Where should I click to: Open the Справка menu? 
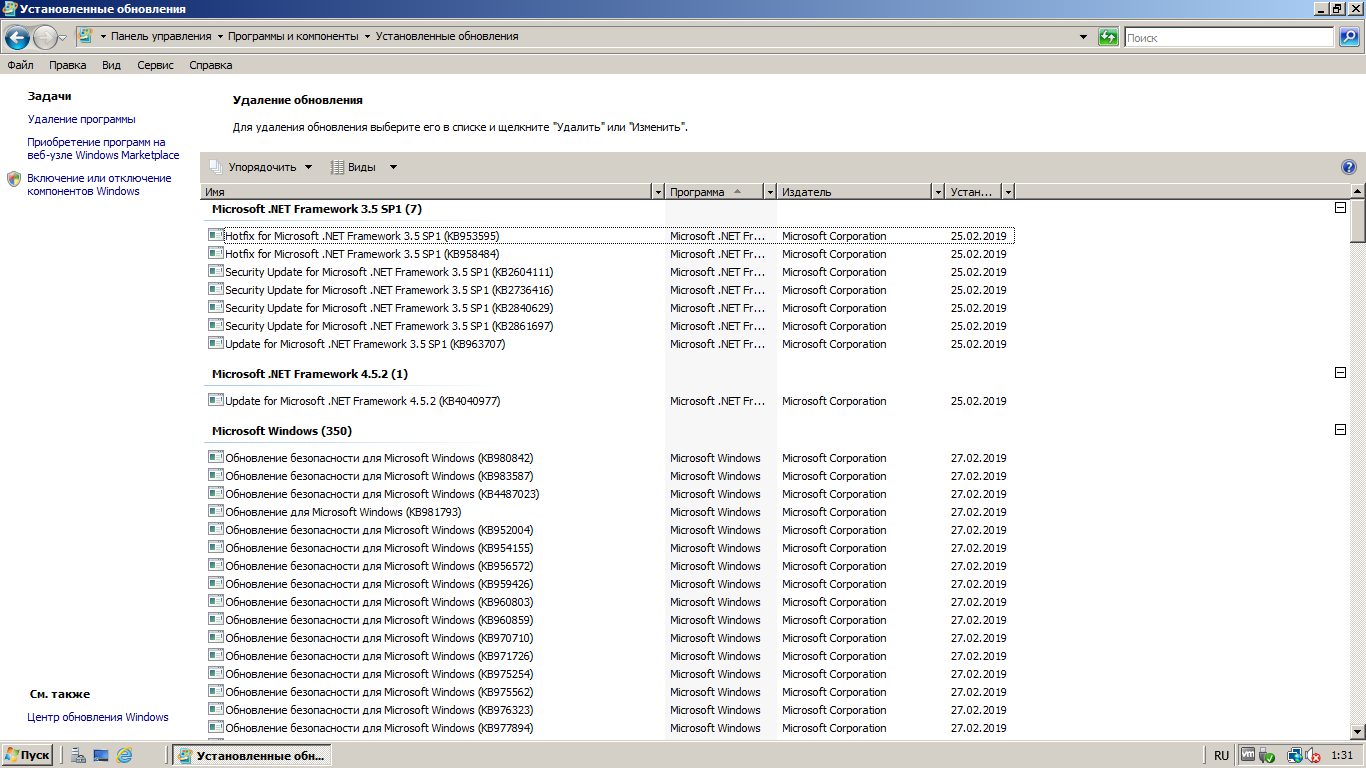click(x=210, y=65)
